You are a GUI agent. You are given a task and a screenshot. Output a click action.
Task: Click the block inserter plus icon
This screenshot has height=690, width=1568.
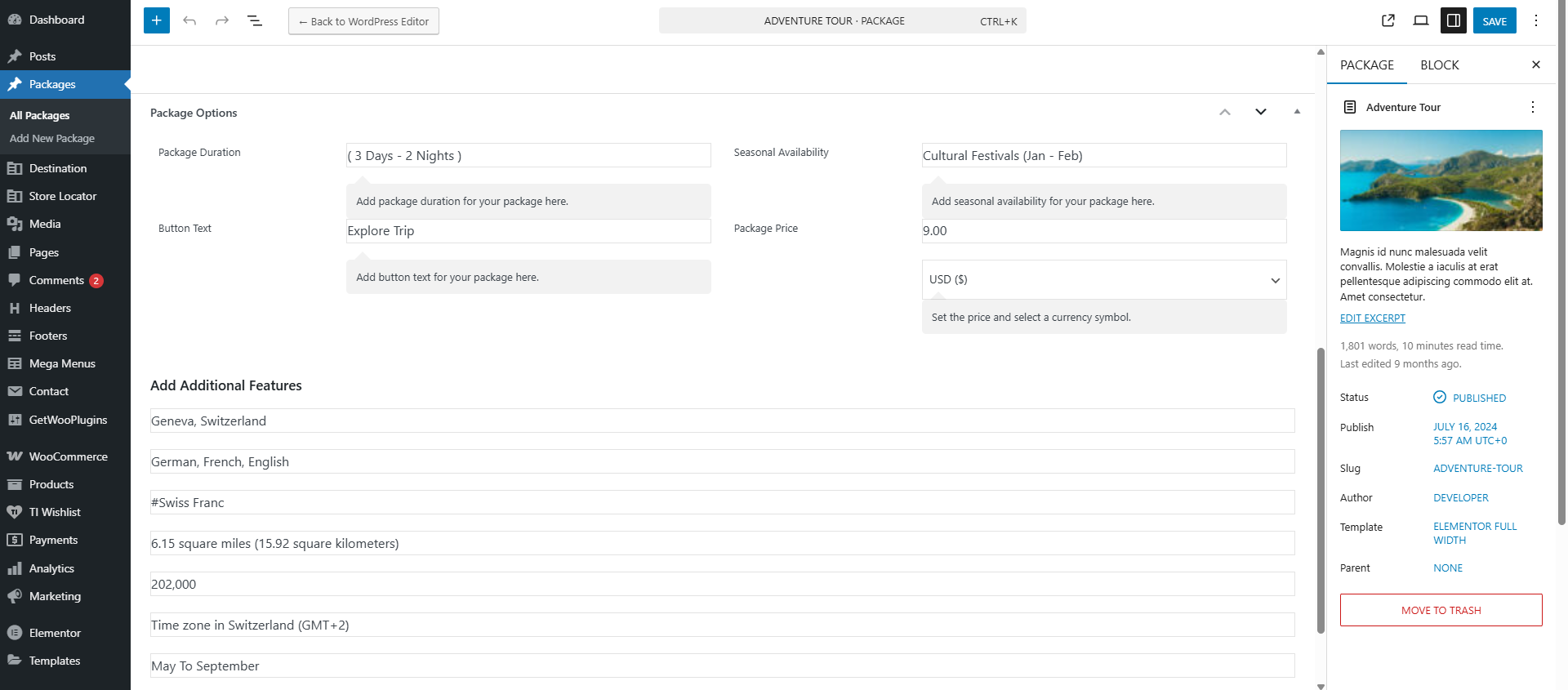tap(157, 20)
